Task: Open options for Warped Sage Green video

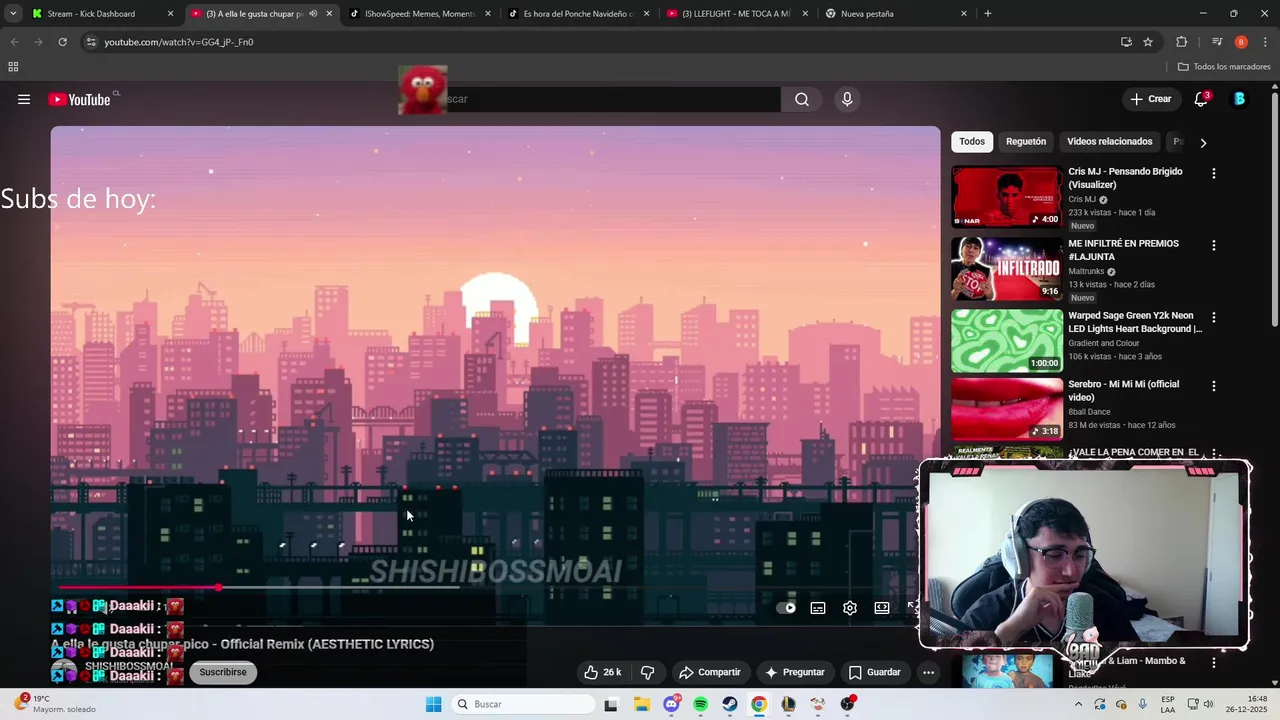Action: [x=1214, y=317]
